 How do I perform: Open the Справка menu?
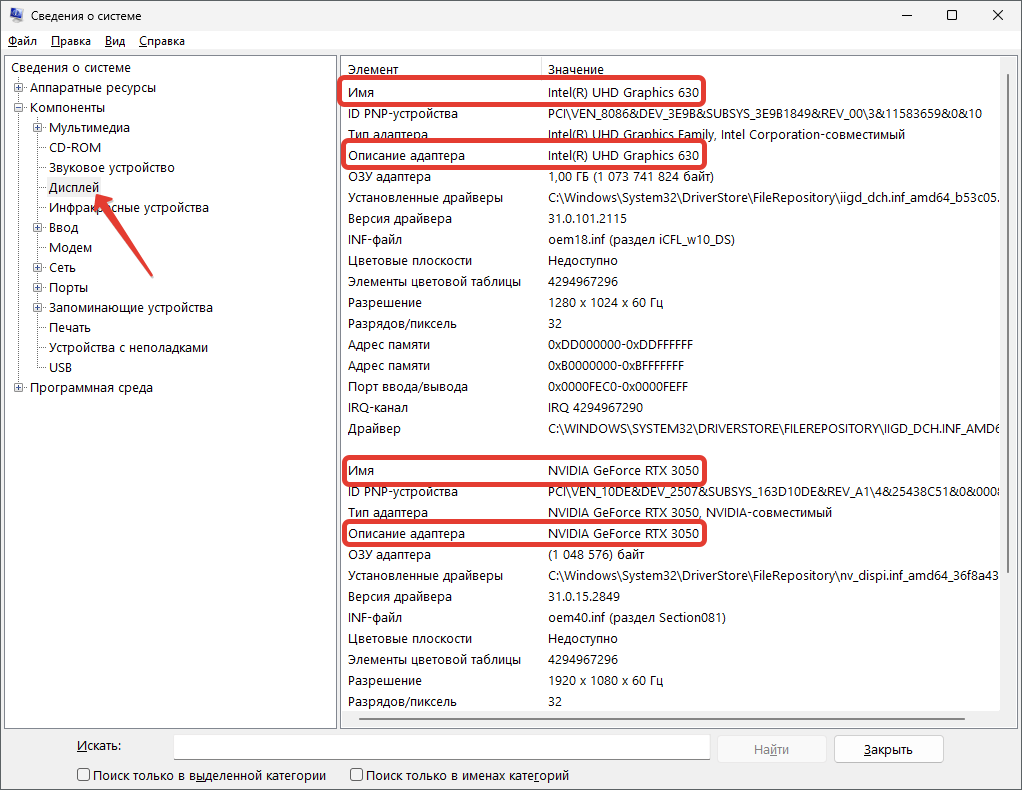pyautogui.click(x=162, y=41)
